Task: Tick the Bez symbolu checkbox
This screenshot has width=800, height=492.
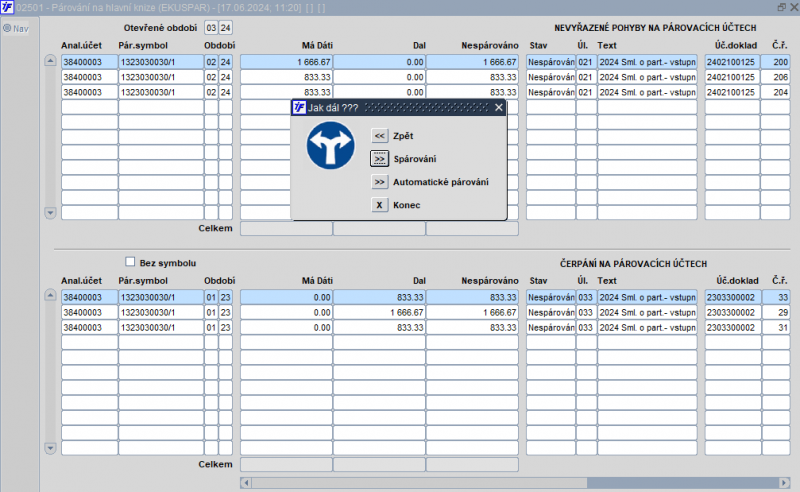Action: [130, 262]
